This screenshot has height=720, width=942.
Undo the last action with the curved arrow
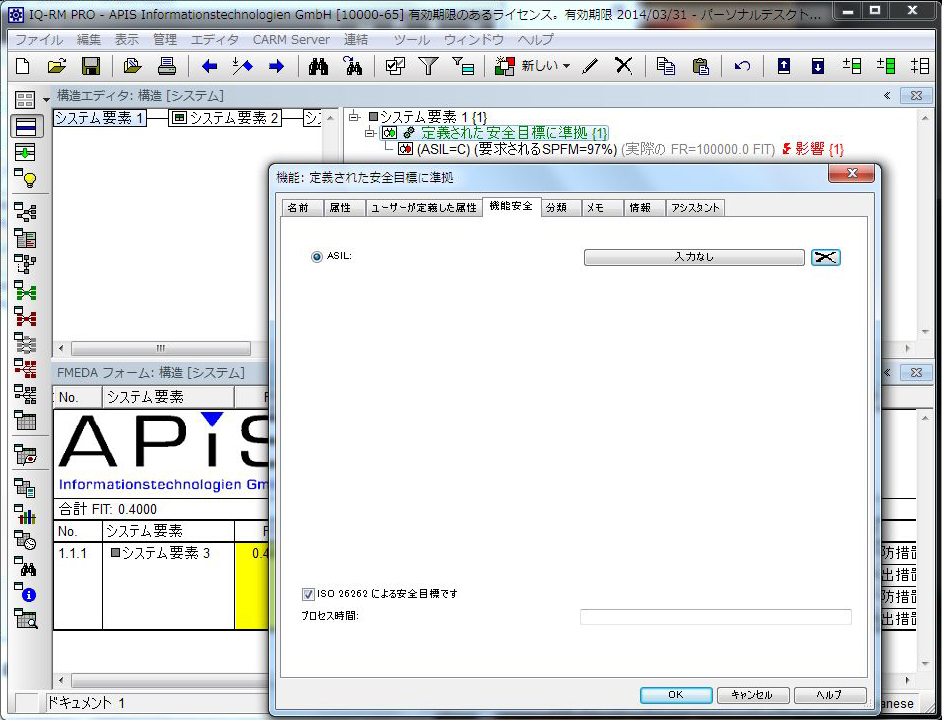(743, 66)
